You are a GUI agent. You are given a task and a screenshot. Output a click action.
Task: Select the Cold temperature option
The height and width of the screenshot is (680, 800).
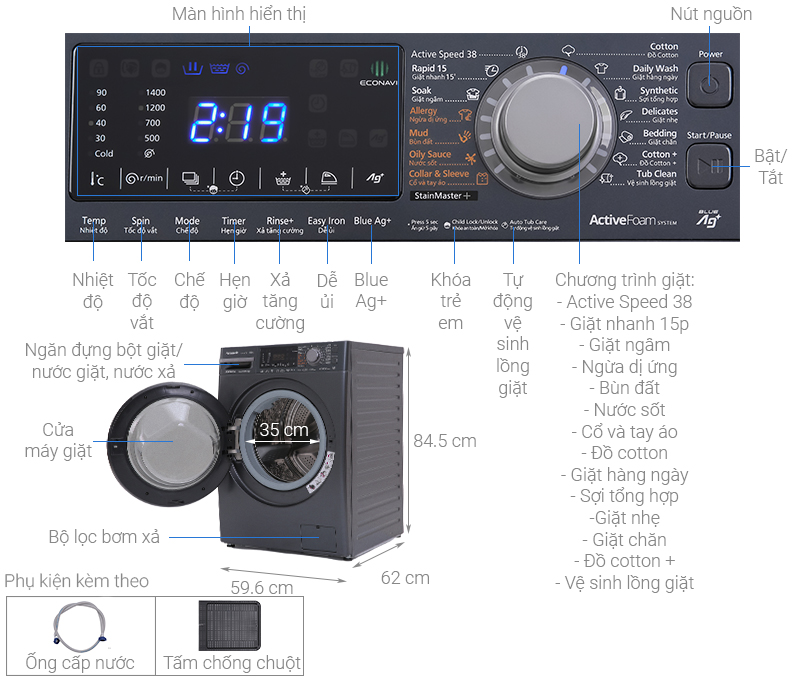pos(104,154)
